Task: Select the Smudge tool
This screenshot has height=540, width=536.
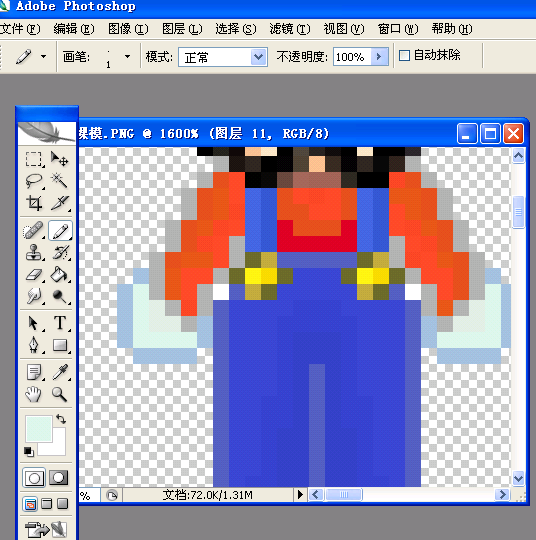Action: click(x=34, y=297)
